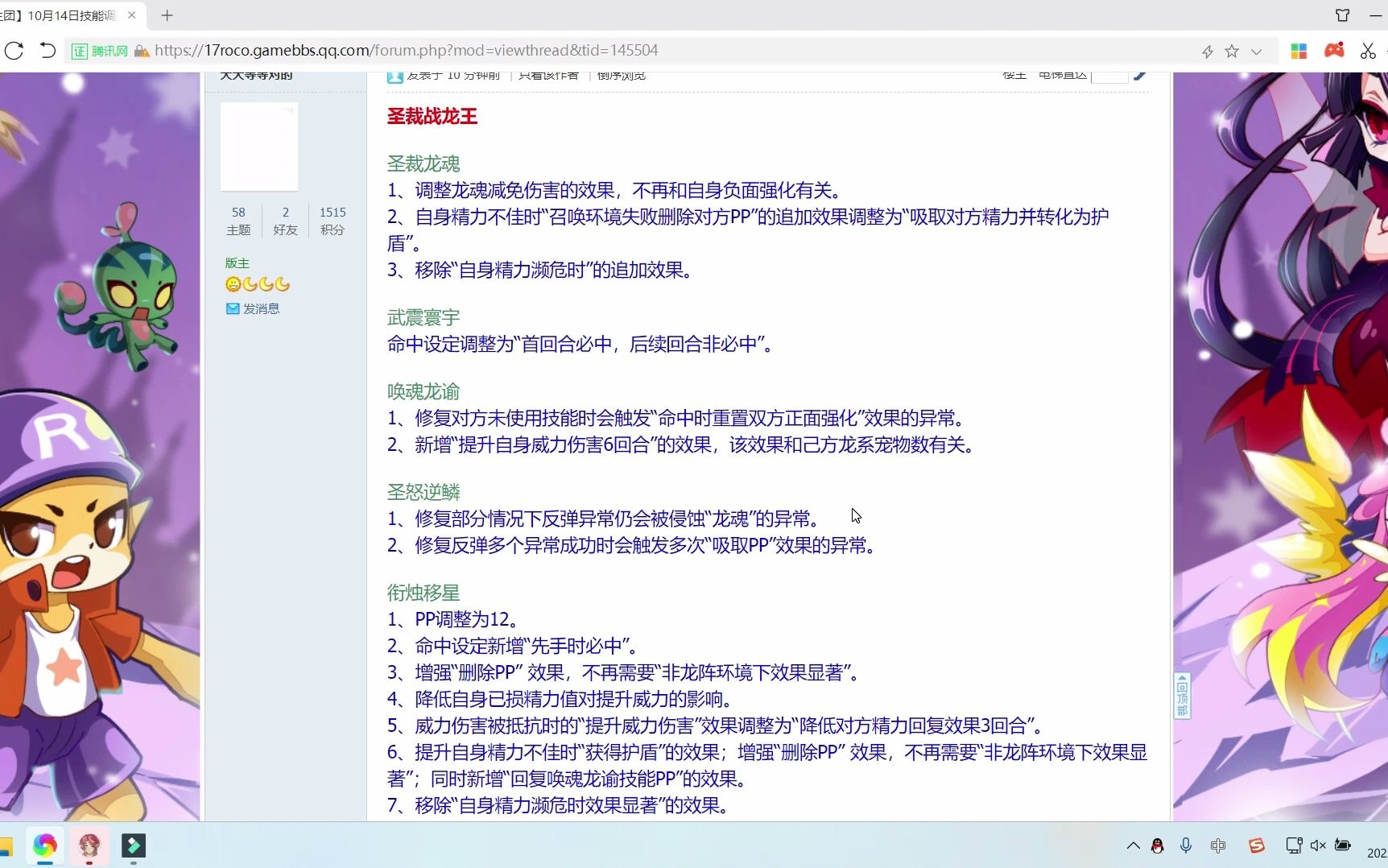
Task: Click the skill heading 圣怒逆鳞
Action: coord(423,492)
